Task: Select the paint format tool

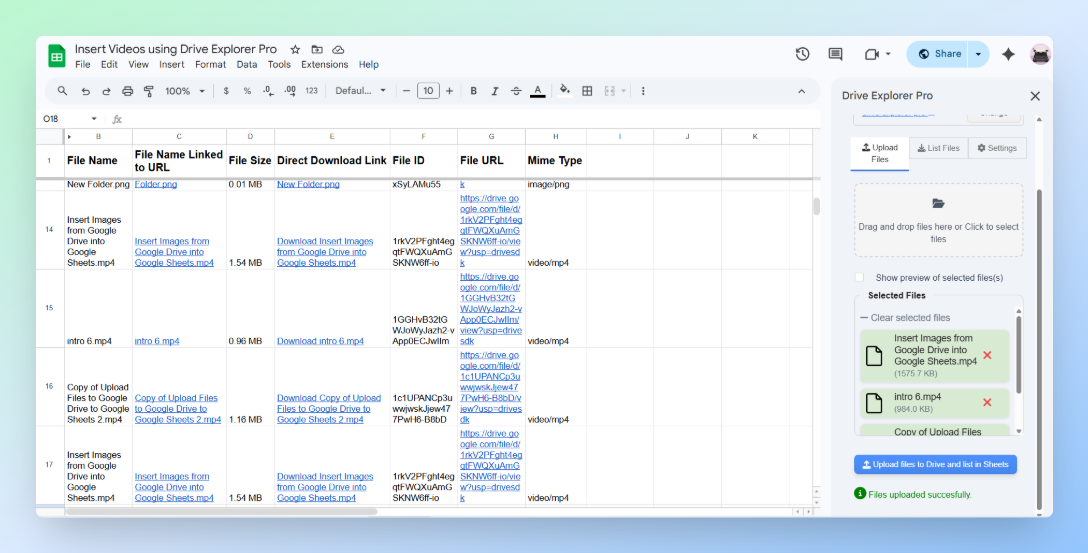Action: pos(148,91)
